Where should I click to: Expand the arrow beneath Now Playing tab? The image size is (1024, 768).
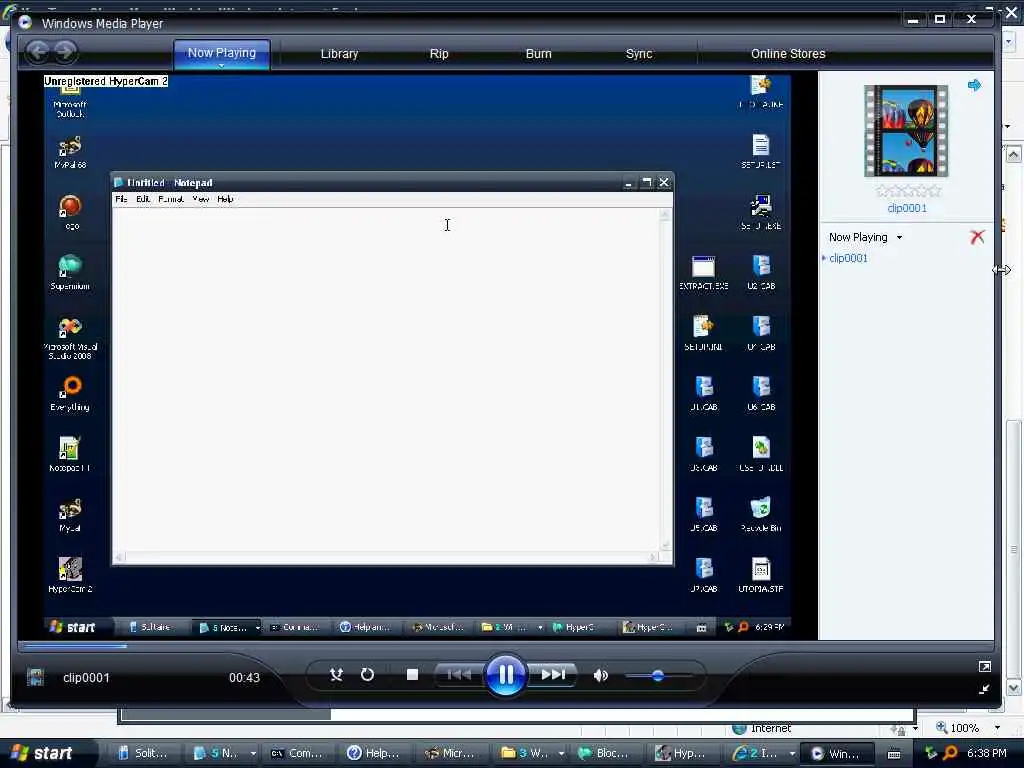(221, 65)
